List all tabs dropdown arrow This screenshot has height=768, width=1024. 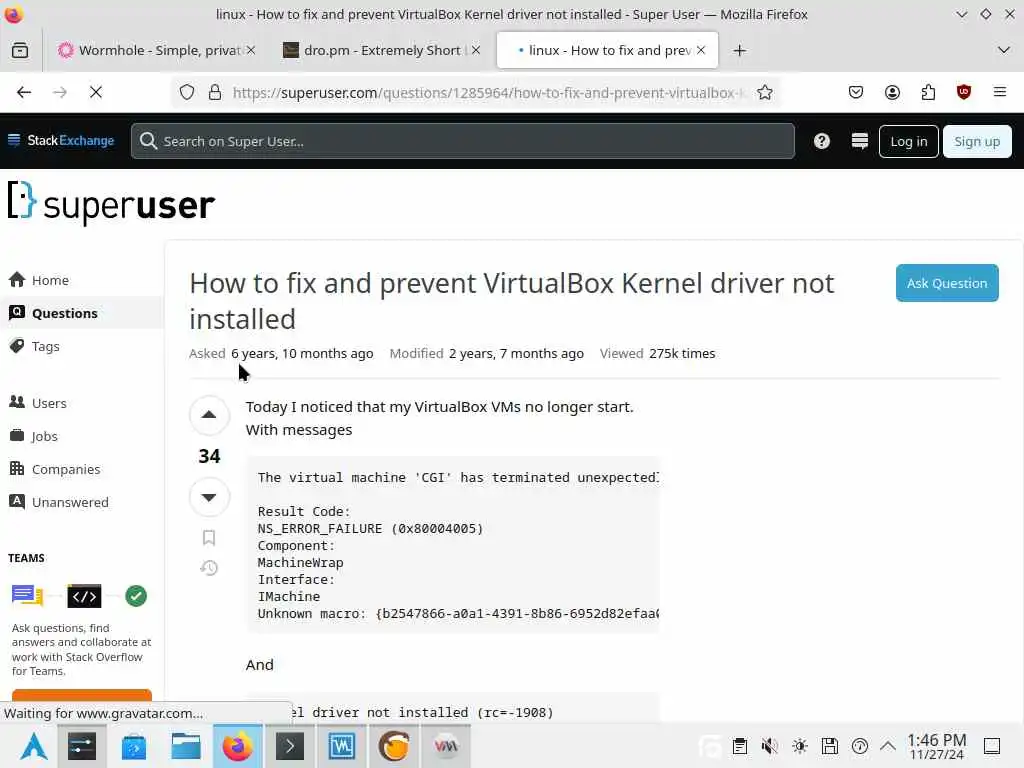(1004, 50)
